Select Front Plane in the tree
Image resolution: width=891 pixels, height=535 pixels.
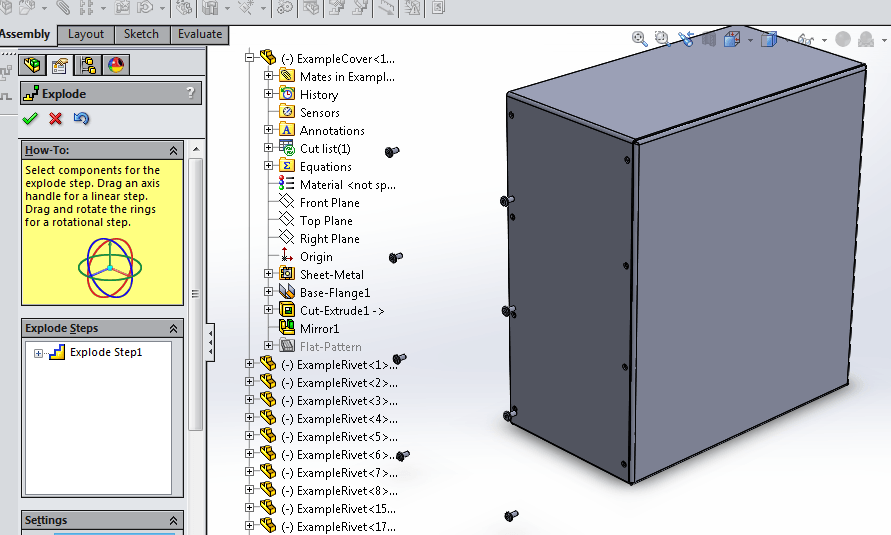330,203
